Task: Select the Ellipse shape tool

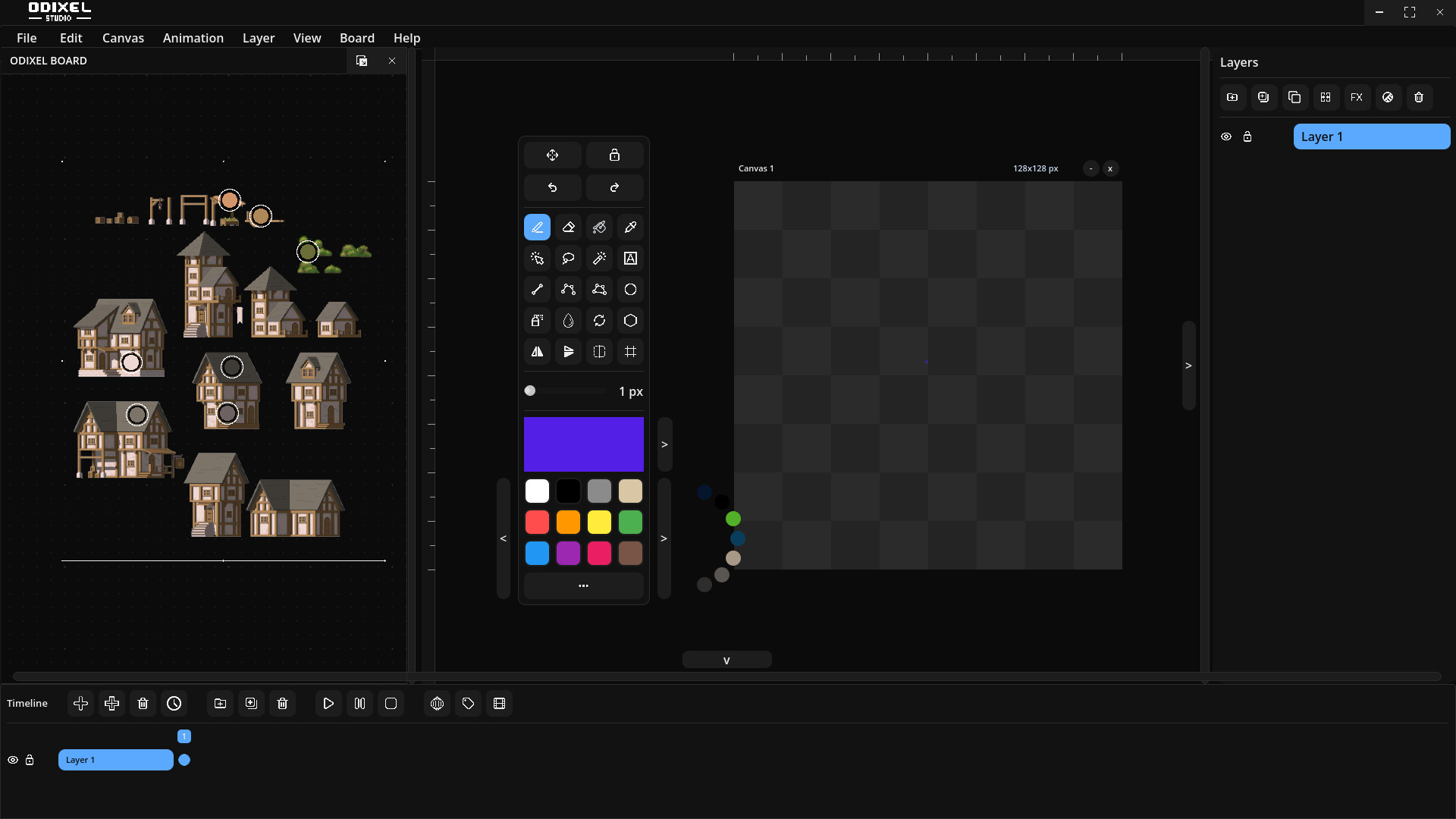Action: click(630, 290)
